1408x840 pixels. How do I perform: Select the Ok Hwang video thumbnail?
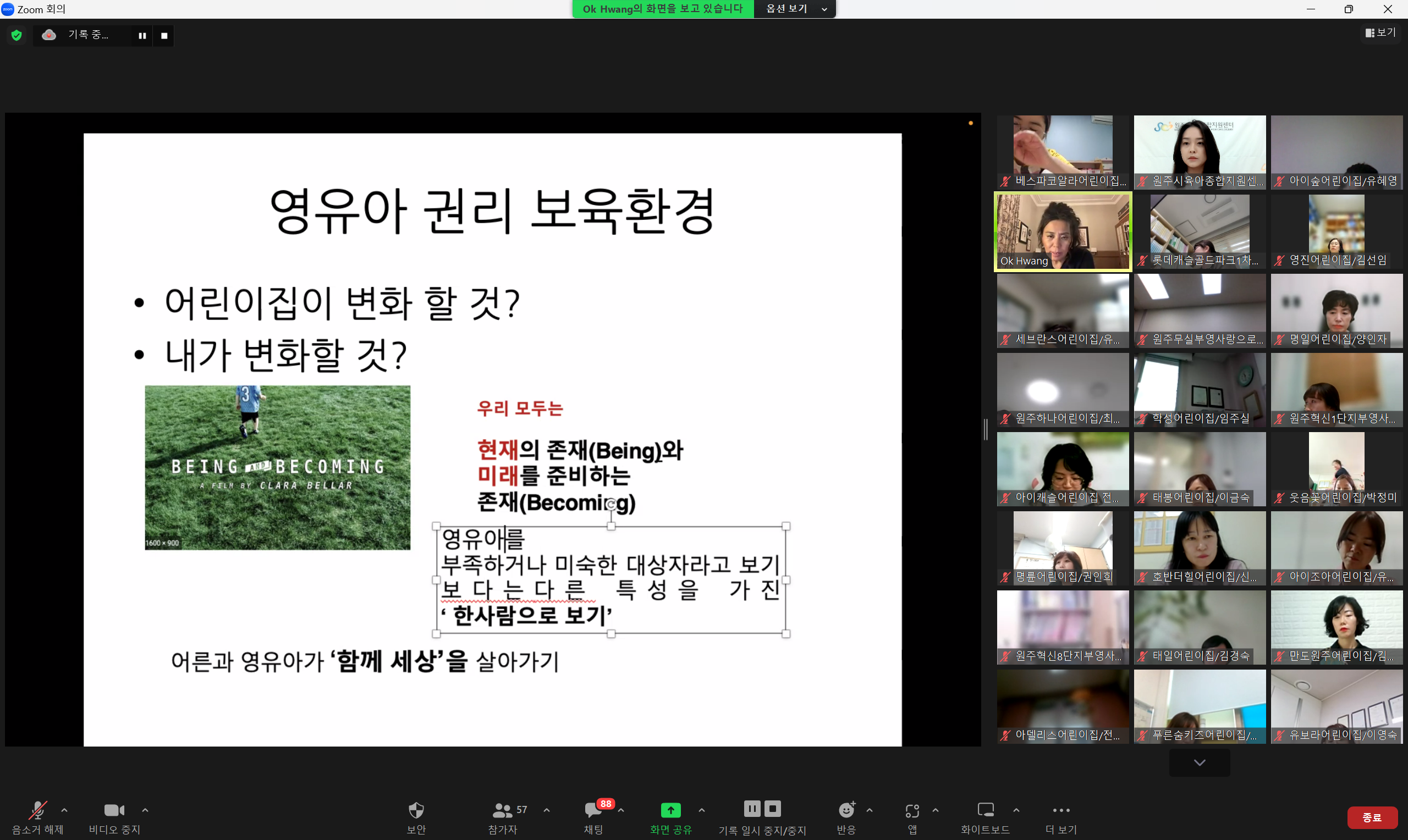tap(1063, 231)
